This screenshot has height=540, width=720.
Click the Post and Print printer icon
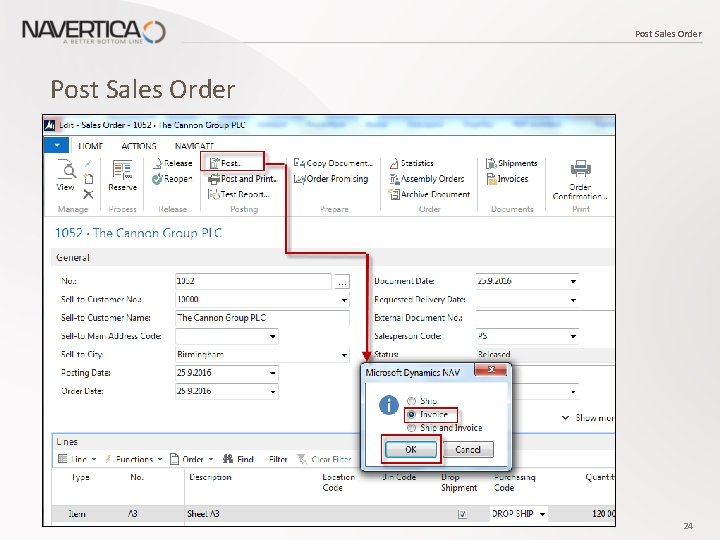click(x=214, y=179)
